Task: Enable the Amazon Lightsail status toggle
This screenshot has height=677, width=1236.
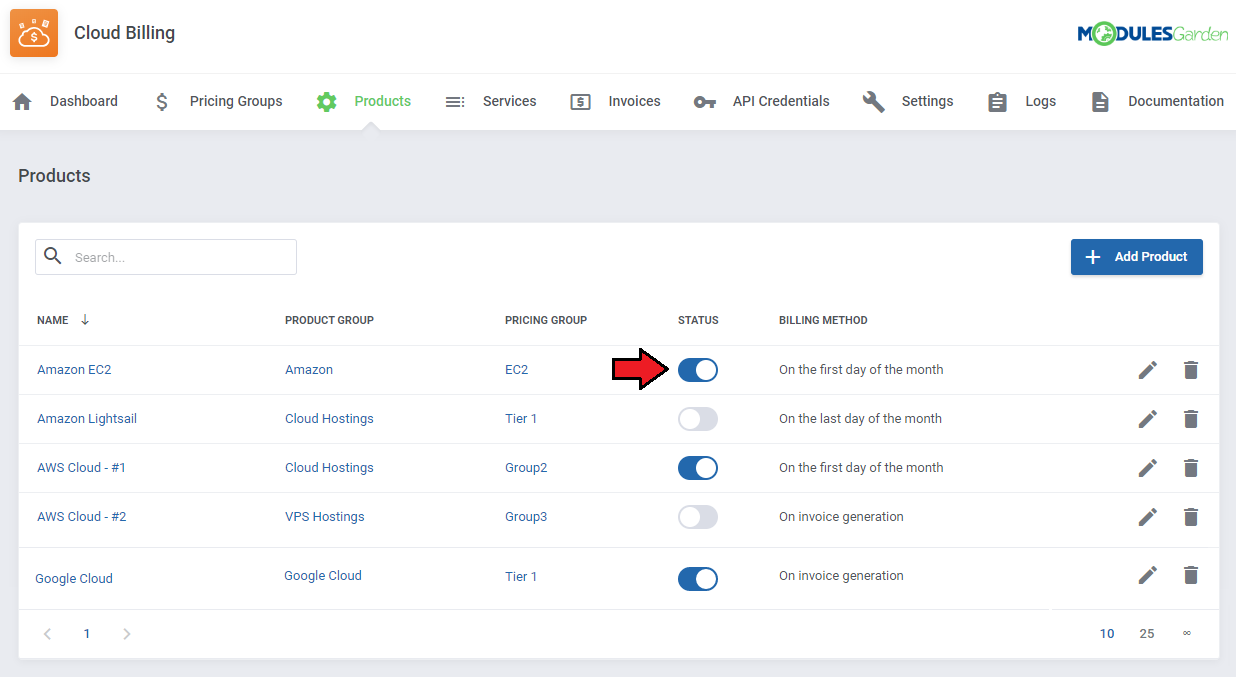Action: point(697,419)
